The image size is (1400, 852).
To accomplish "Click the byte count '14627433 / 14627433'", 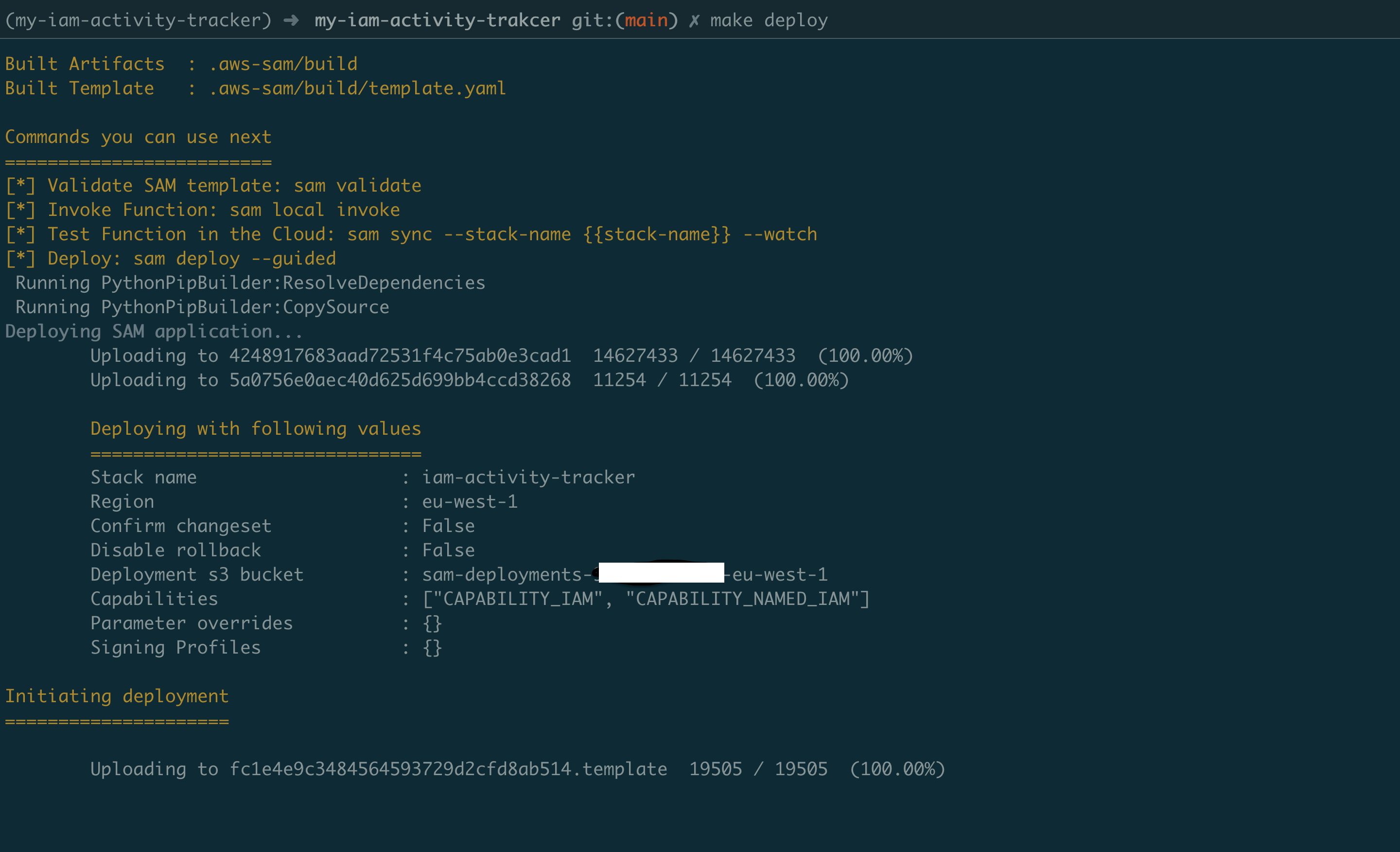I will tap(694, 356).
